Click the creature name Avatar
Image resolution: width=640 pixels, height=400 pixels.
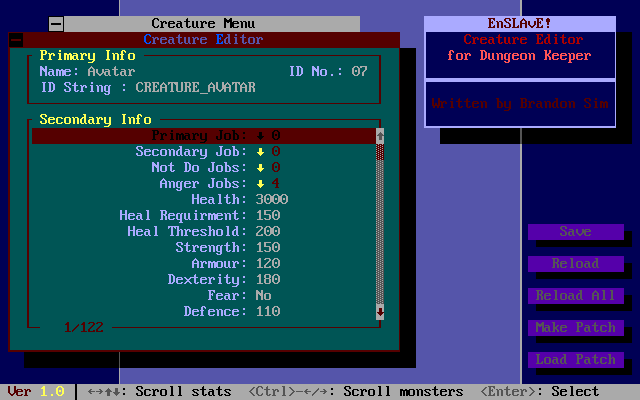click(x=111, y=72)
